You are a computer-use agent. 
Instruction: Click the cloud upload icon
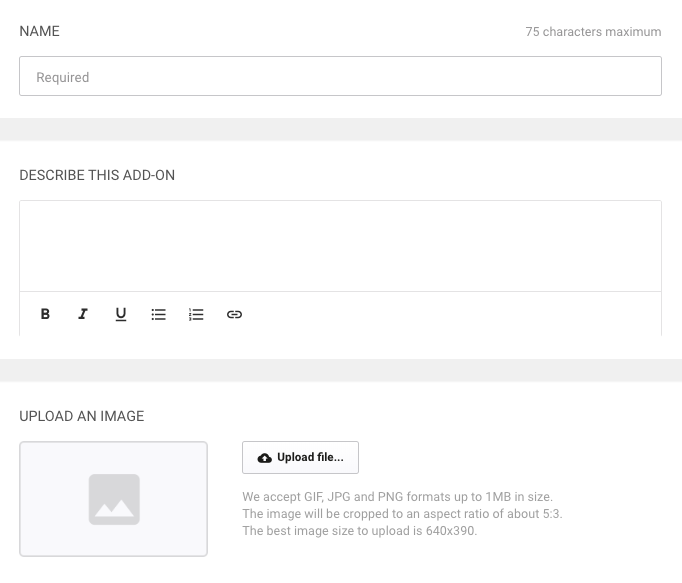(264, 458)
